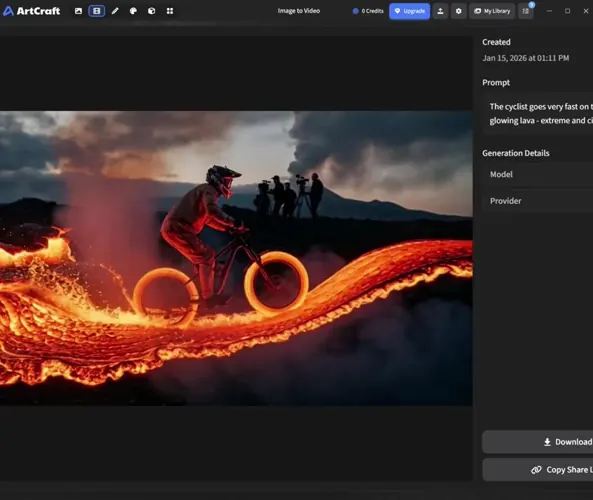Image resolution: width=593 pixels, height=500 pixels.
Task: Click the Created heading
Action: pos(496,42)
